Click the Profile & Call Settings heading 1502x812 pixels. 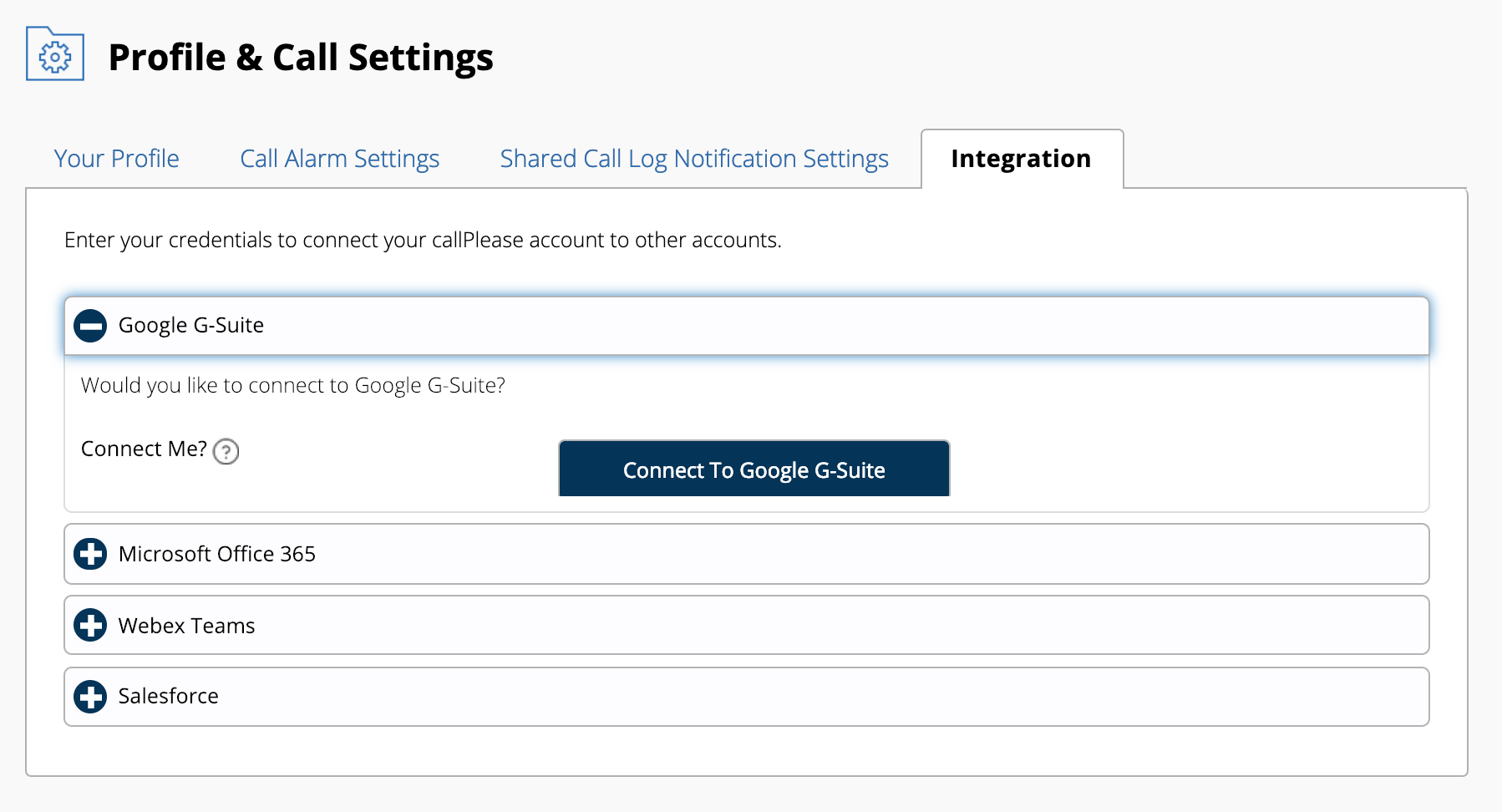pos(301,58)
